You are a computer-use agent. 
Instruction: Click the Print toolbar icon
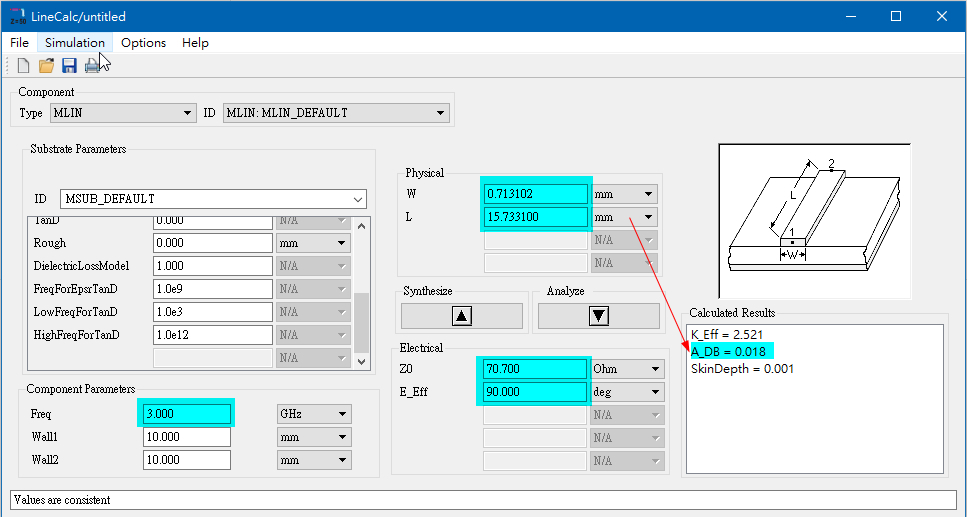click(x=92, y=65)
